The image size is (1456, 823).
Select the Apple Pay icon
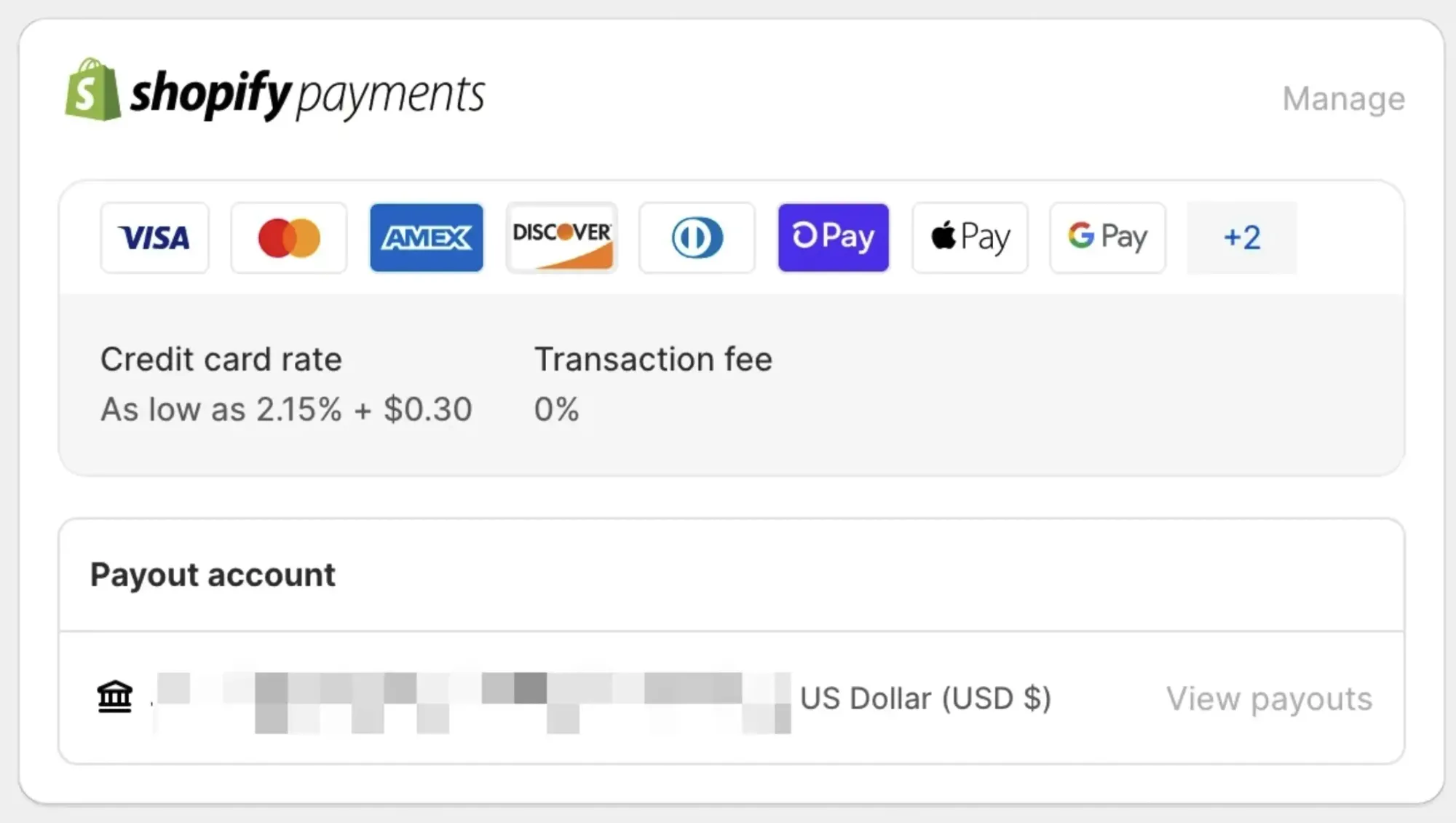(x=970, y=237)
